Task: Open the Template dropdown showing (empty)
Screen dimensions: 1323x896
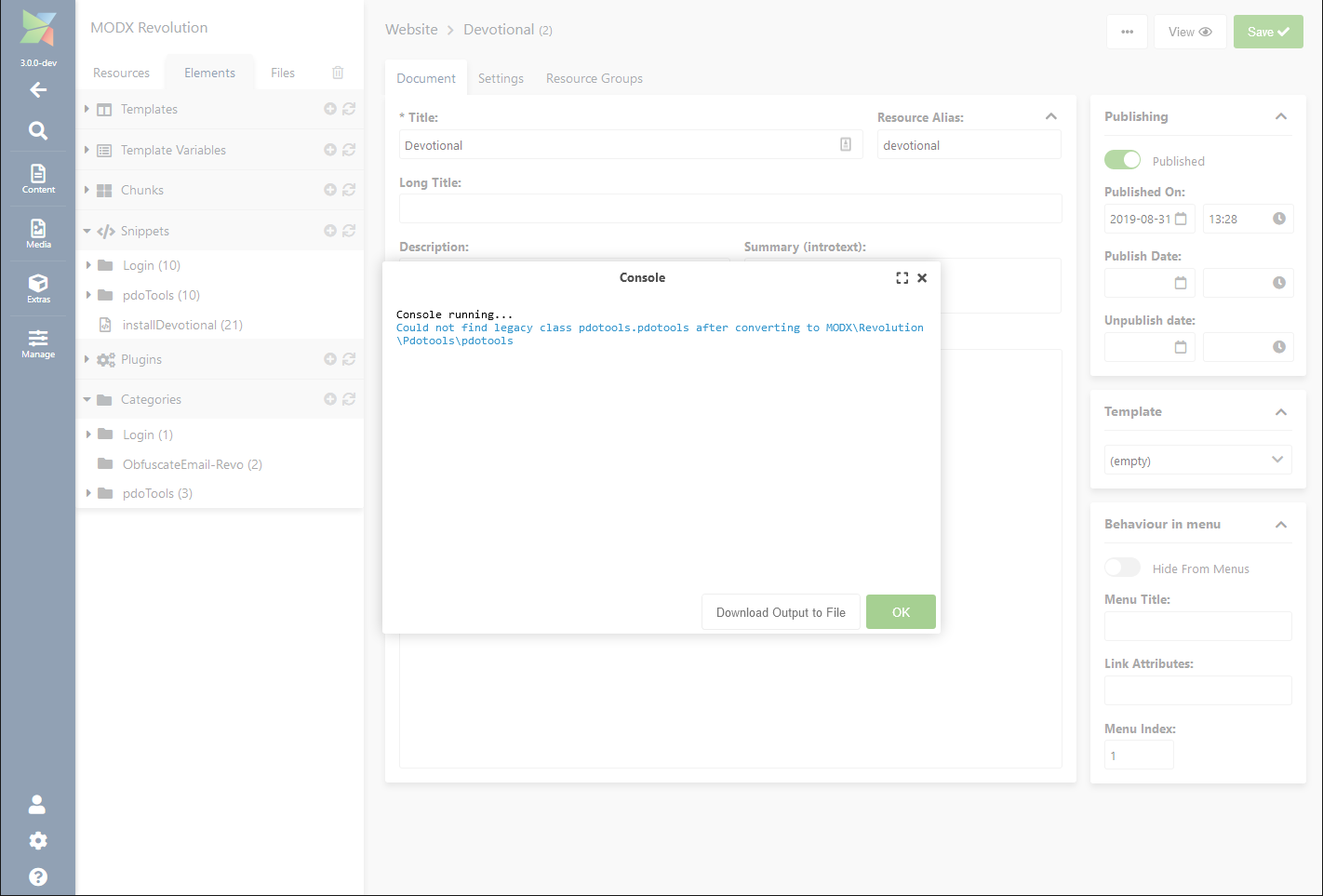Action: [x=1197, y=460]
